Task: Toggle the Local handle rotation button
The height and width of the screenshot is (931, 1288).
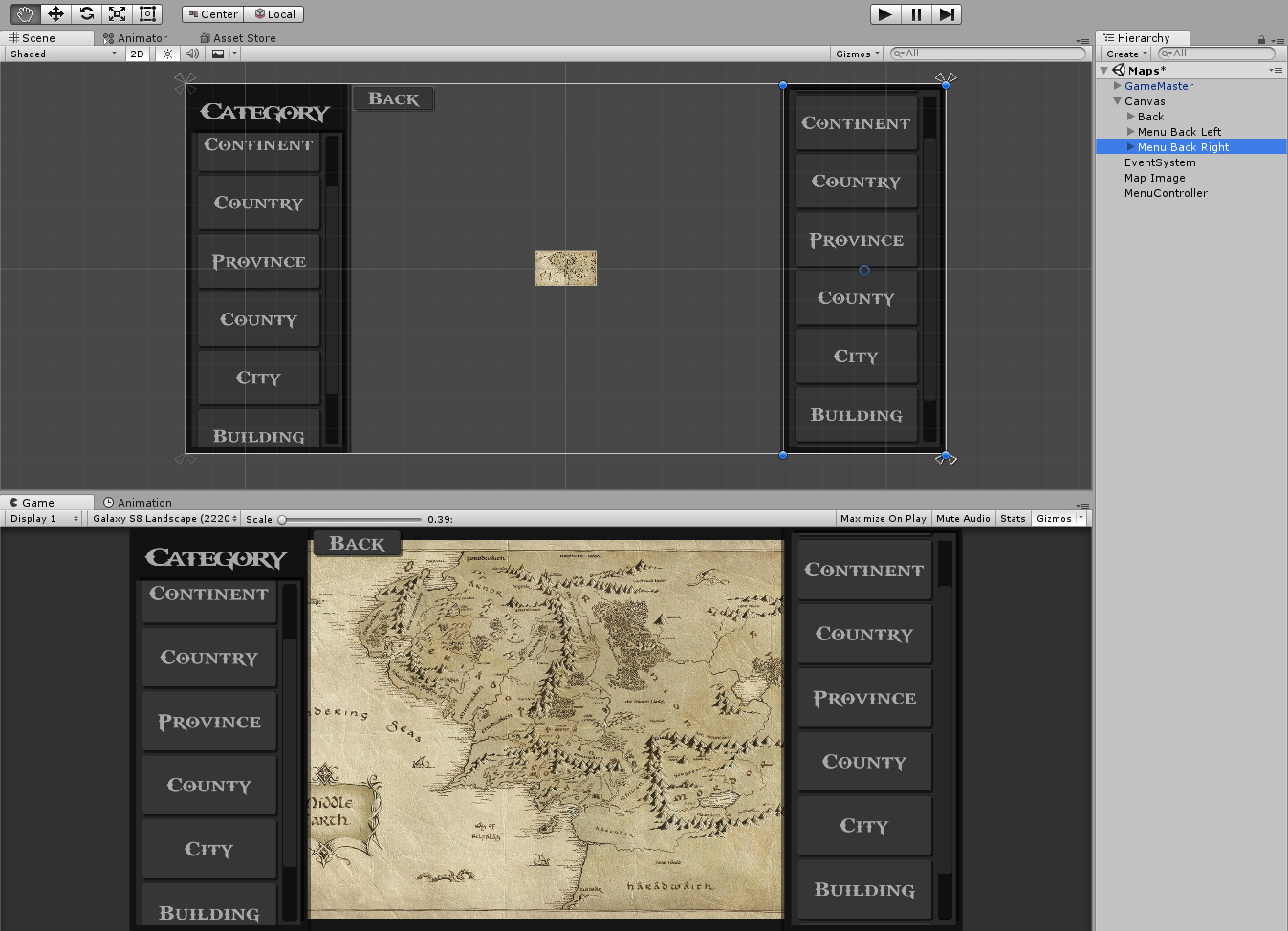Action: point(273,14)
